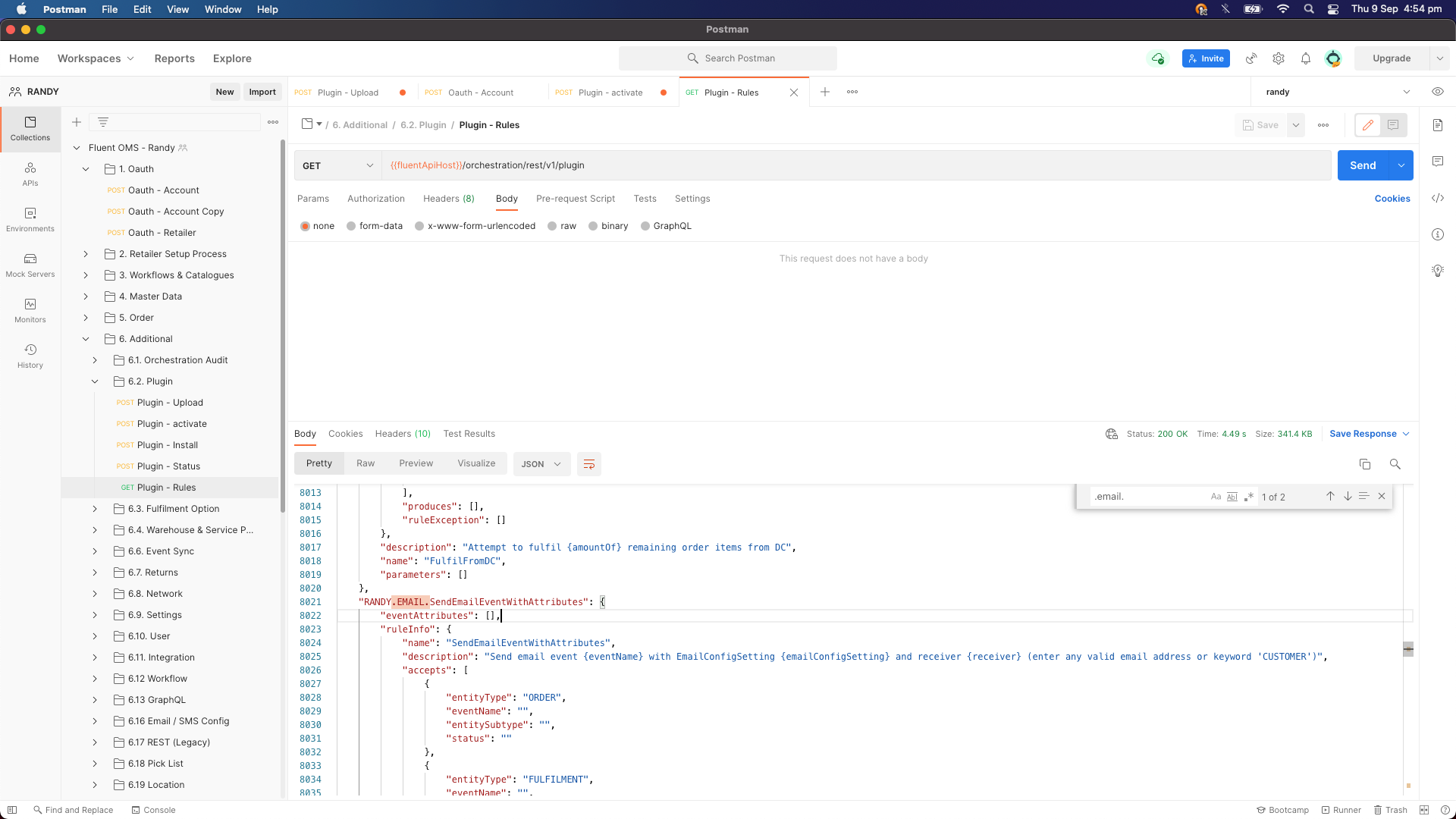Image resolution: width=1456 pixels, height=819 pixels.
Task: Open the History sidebar section
Action: pos(30,356)
